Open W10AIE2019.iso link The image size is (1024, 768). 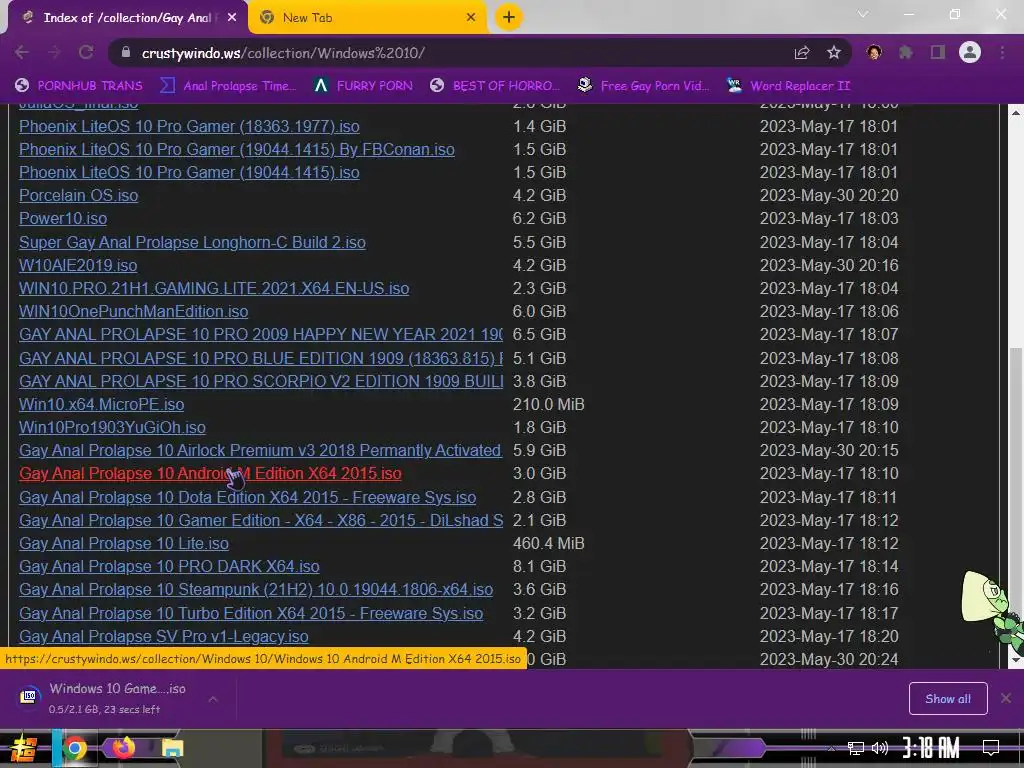pyautogui.click(x=78, y=265)
